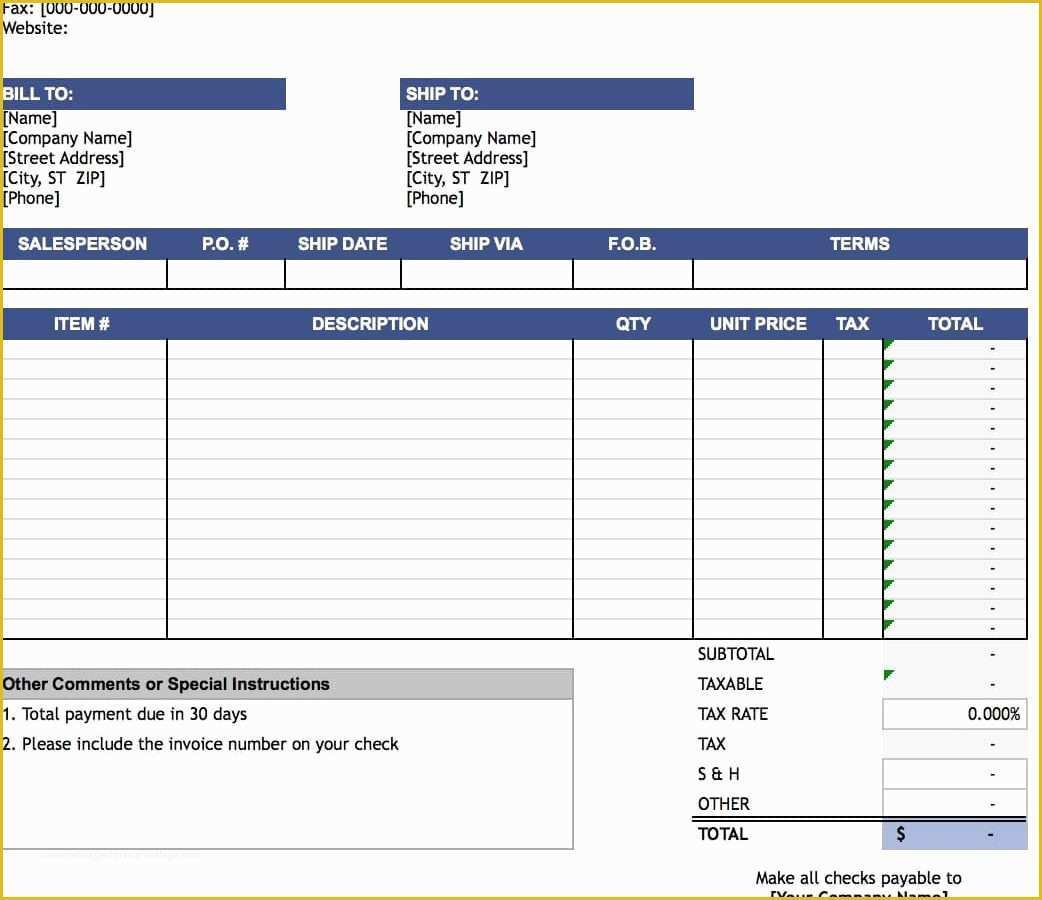Select the TAXABLE label
The height and width of the screenshot is (900, 1042).
(730, 684)
